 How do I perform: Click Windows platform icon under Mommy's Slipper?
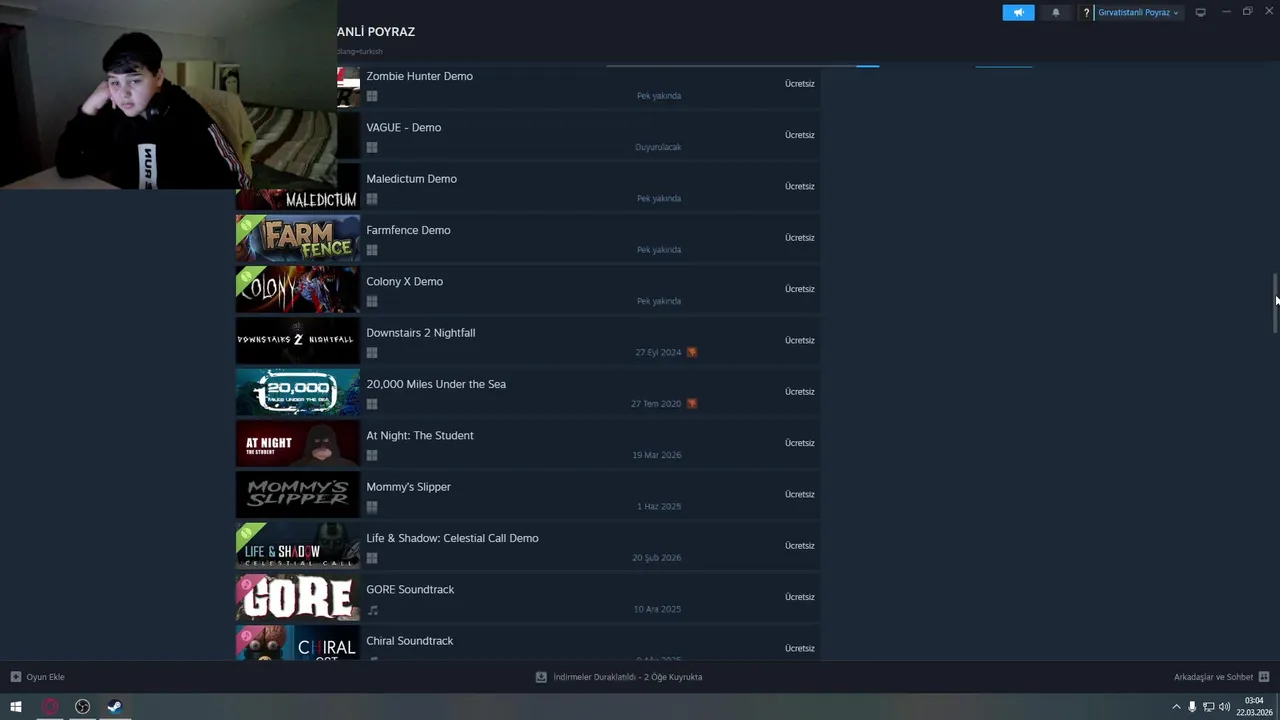(372, 507)
